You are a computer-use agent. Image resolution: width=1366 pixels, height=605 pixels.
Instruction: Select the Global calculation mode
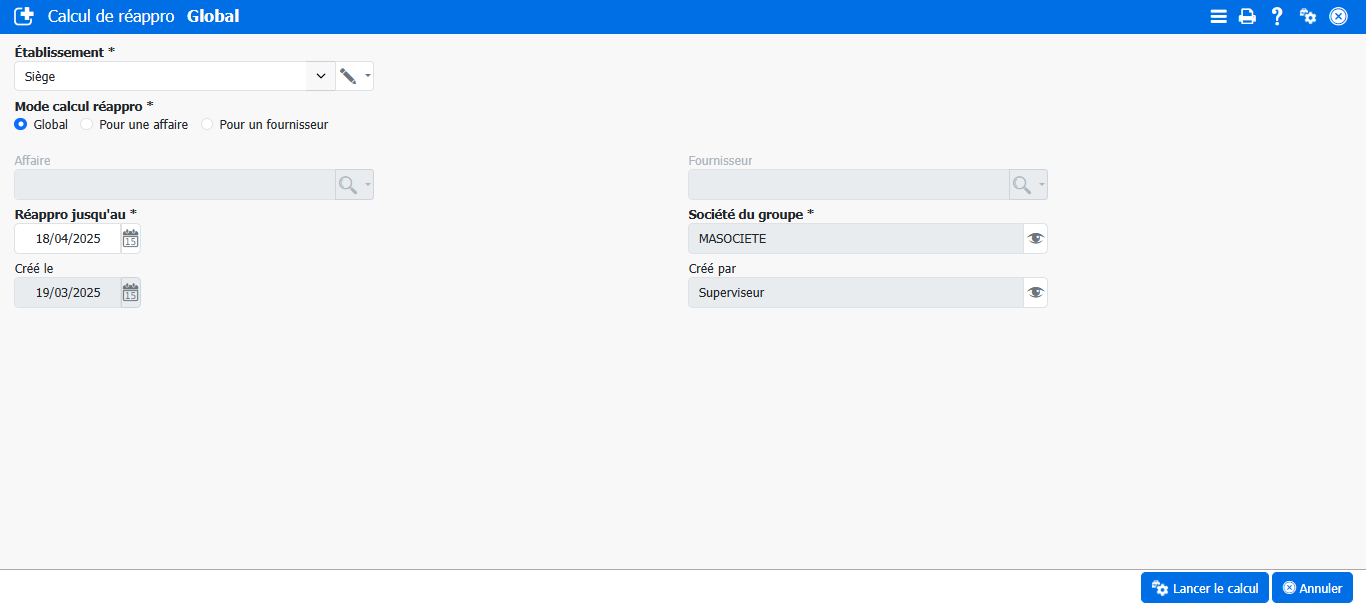(21, 125)
